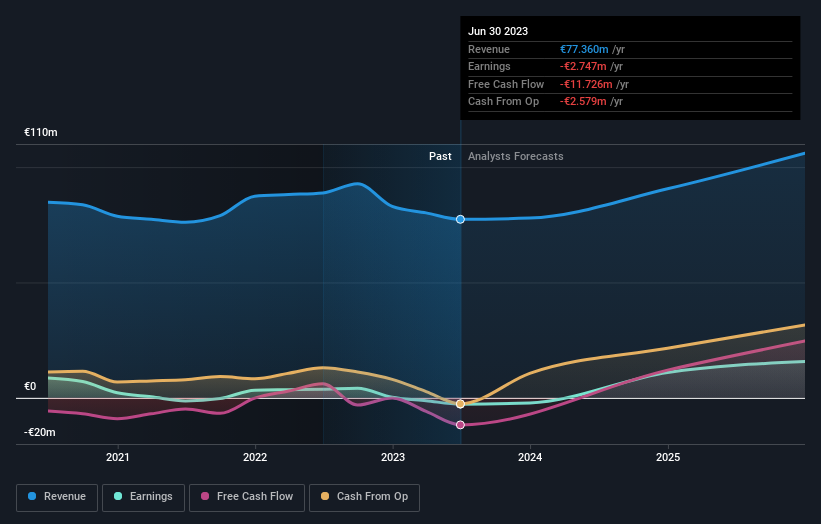Image resolution: width=821 pixels, height=524 pixels.
Task: Click the Cash From Op label in tooltip
Action: [x=503, y=102]
